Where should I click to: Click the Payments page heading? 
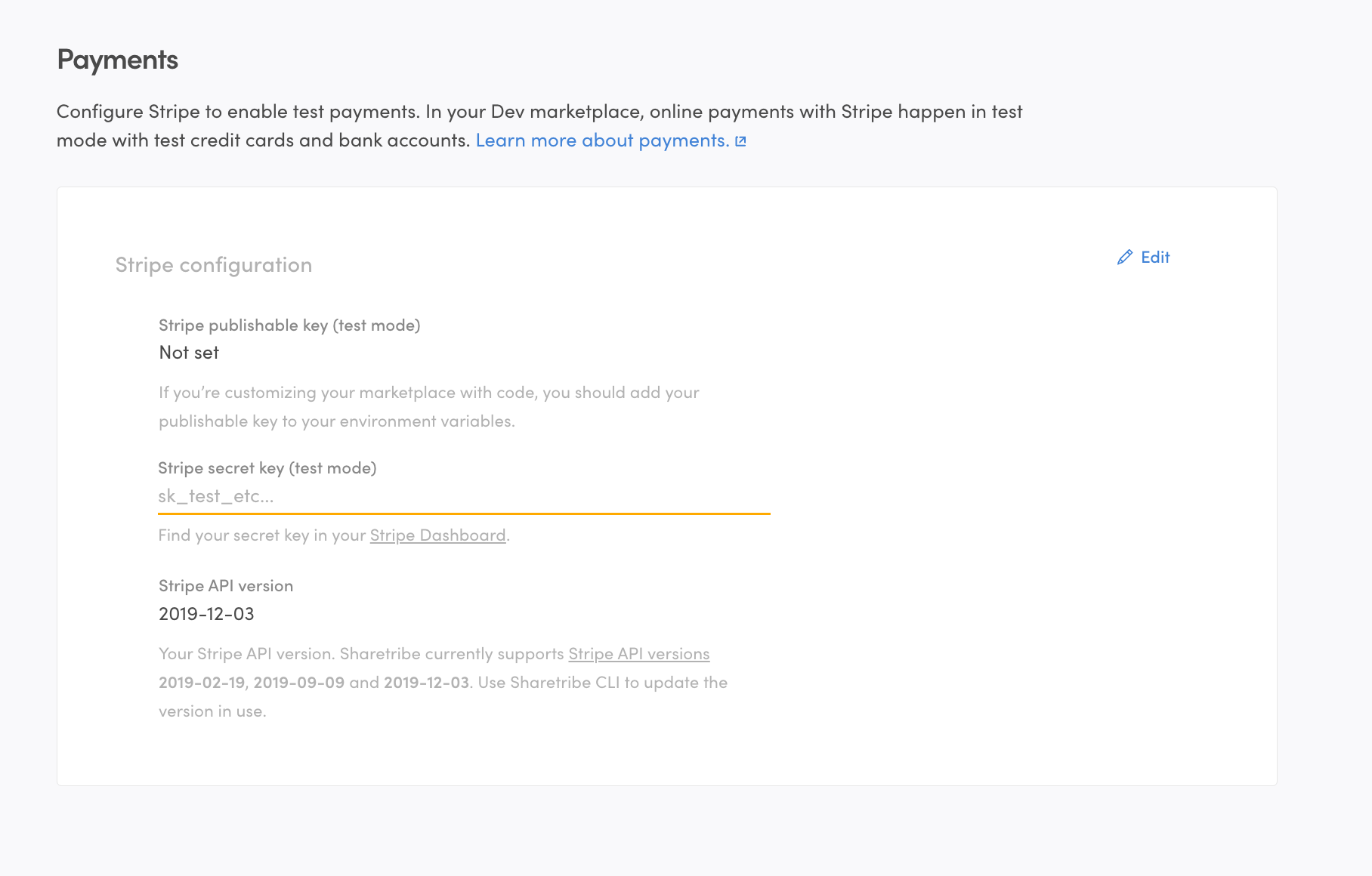[117, 58]
